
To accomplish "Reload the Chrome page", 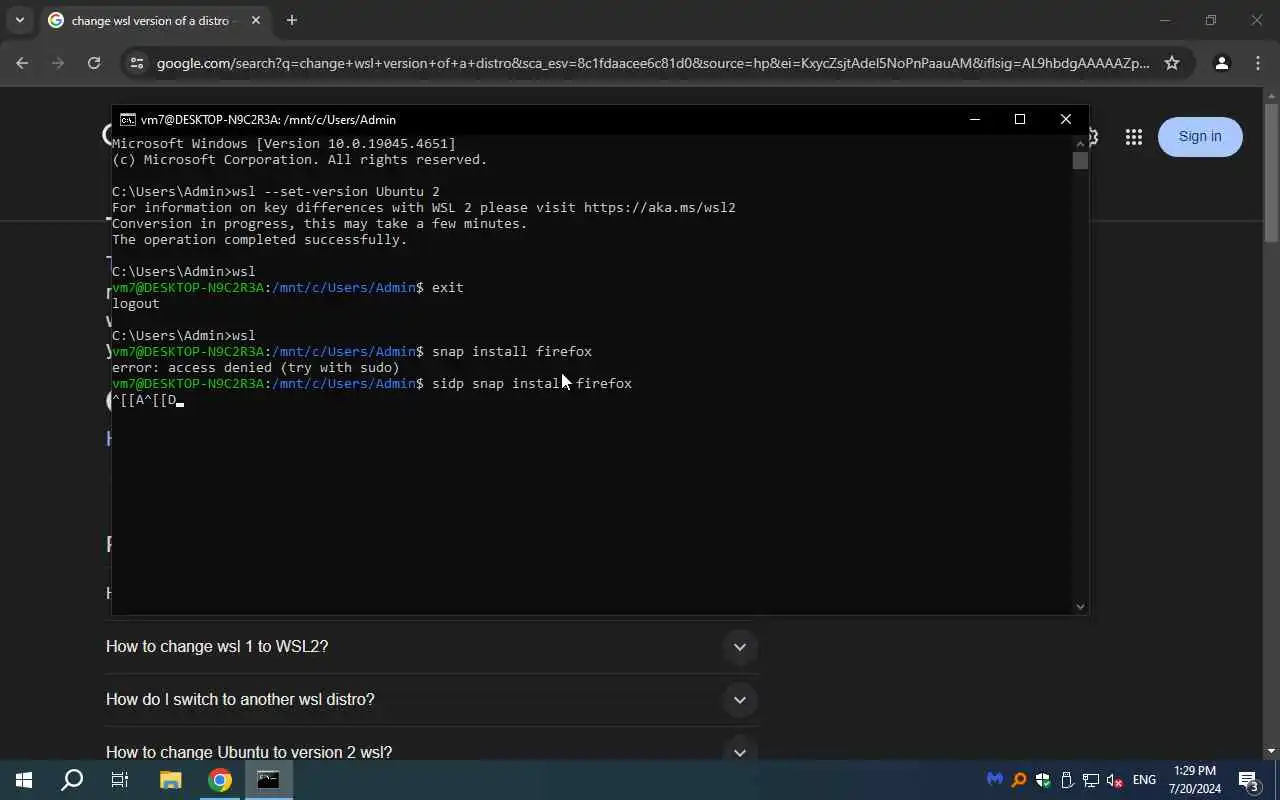I will (x=94, y=63).
